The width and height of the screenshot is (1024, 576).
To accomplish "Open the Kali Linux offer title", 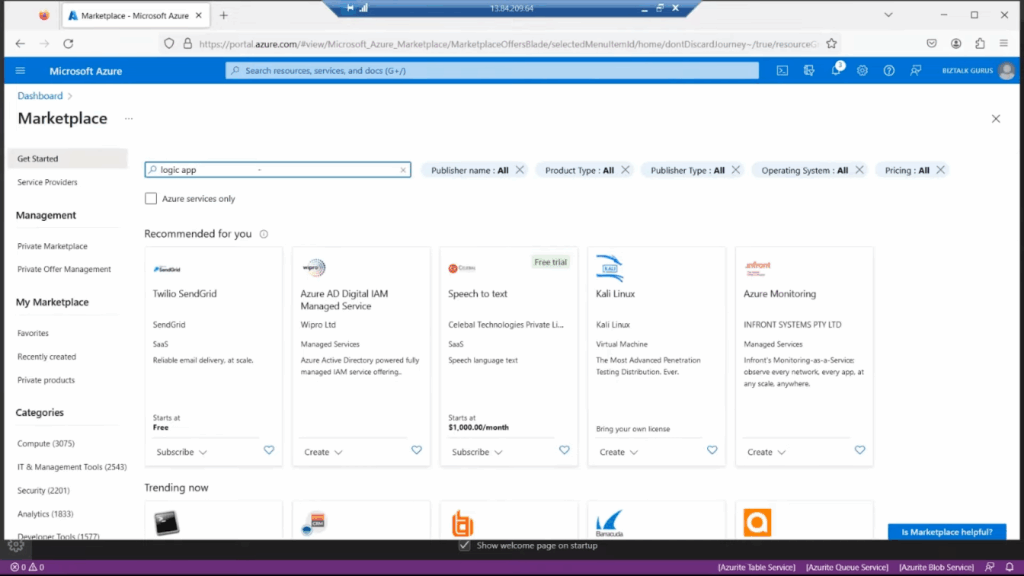I will click(615, 294).
